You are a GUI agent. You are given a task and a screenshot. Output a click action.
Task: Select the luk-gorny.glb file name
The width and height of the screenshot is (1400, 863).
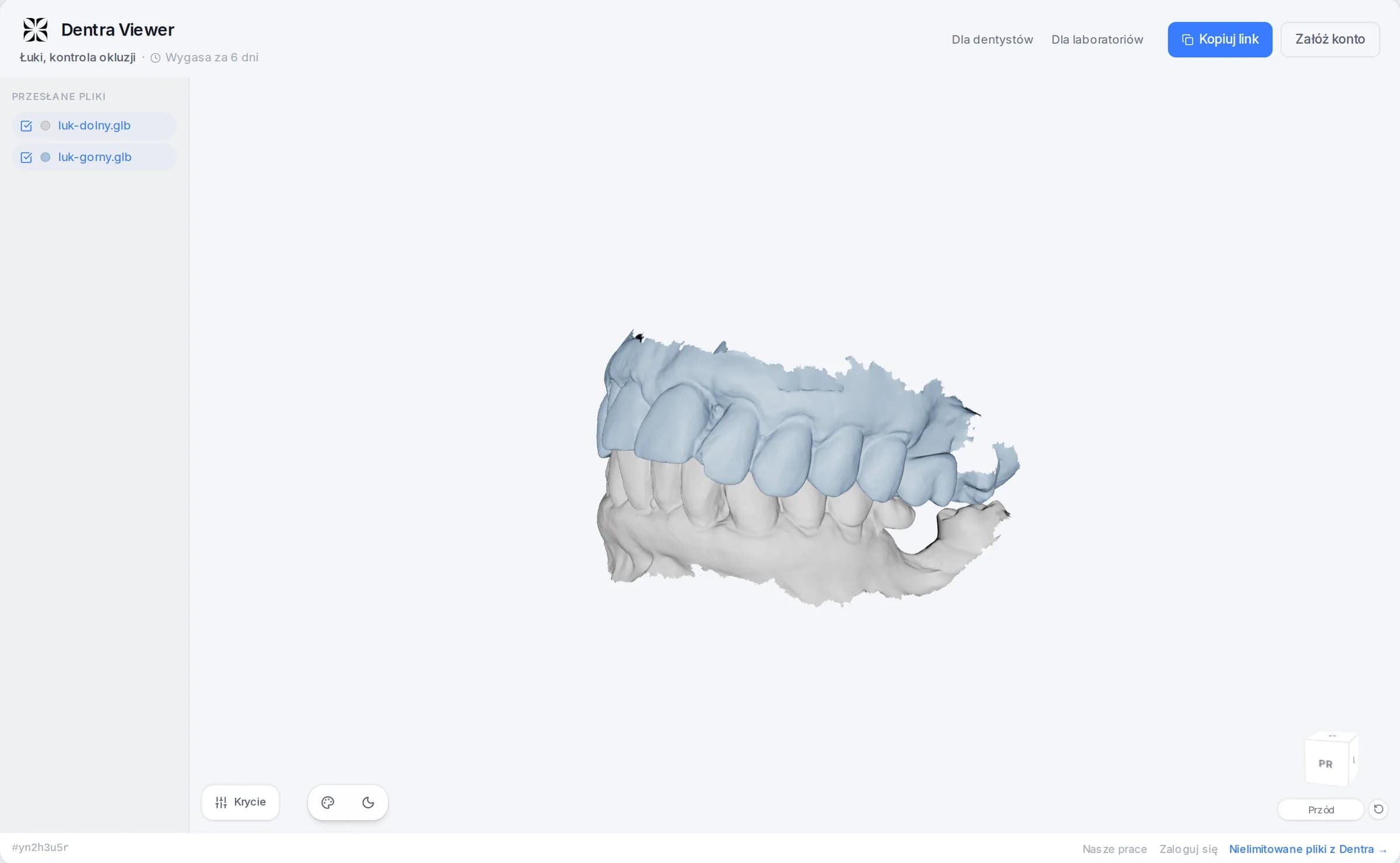pos(95,157)
